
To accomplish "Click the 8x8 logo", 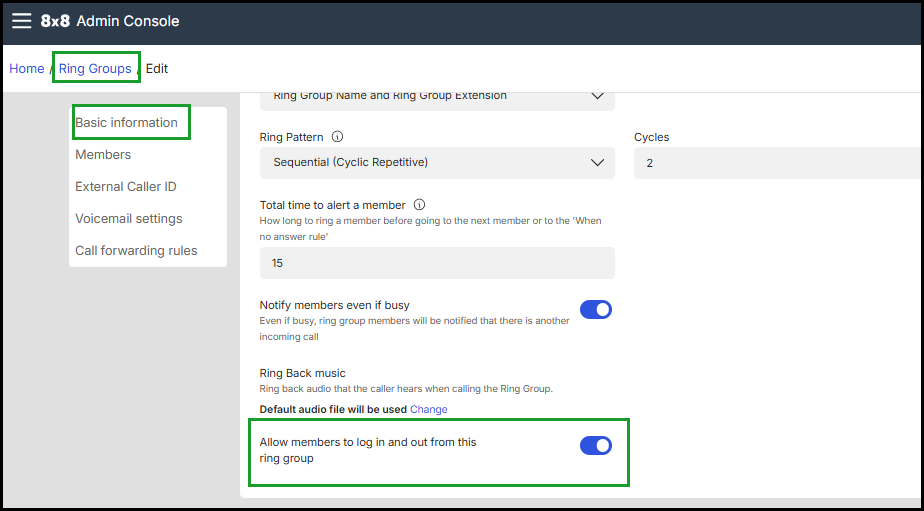I will pos(55,21).
